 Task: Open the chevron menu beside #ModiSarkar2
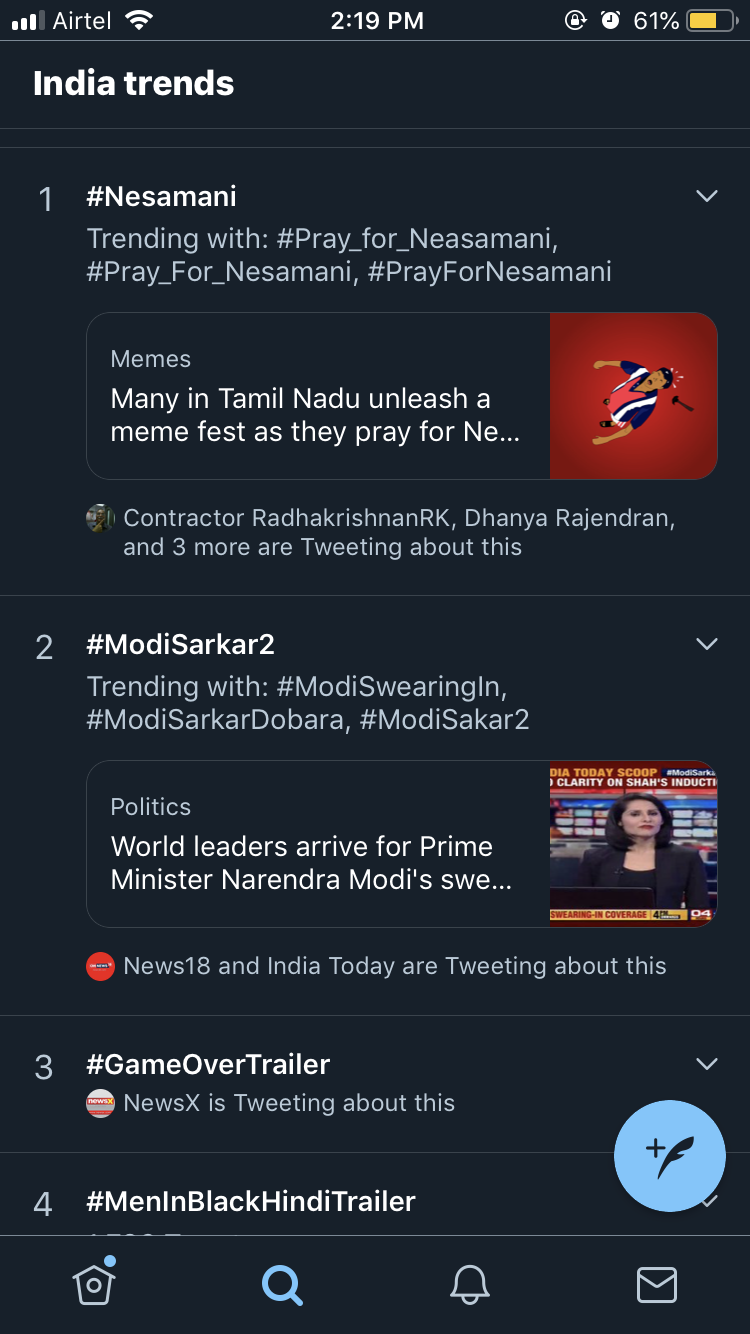(x=707, y=644)
